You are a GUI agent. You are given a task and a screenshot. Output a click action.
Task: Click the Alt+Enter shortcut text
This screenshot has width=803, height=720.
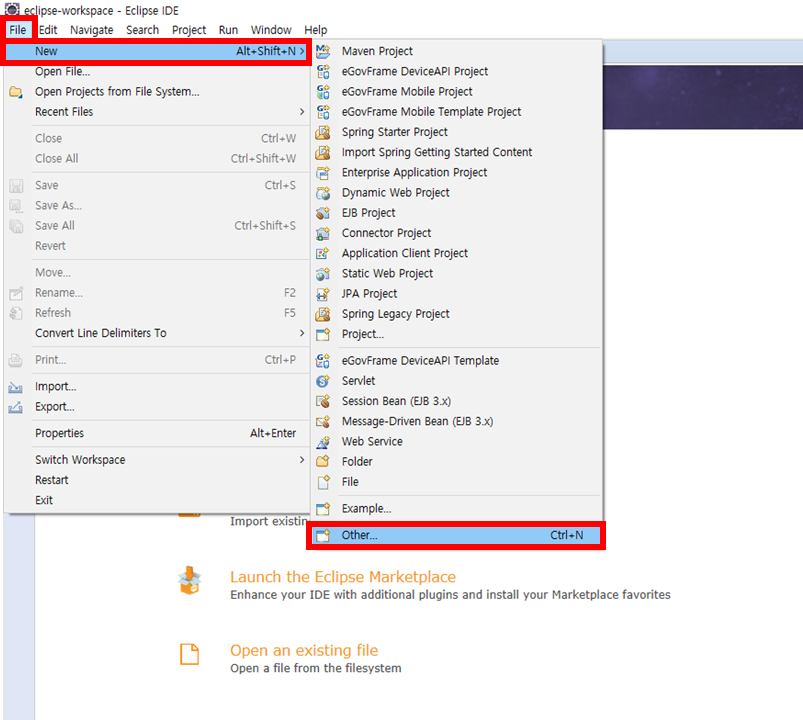pos(273,433)
